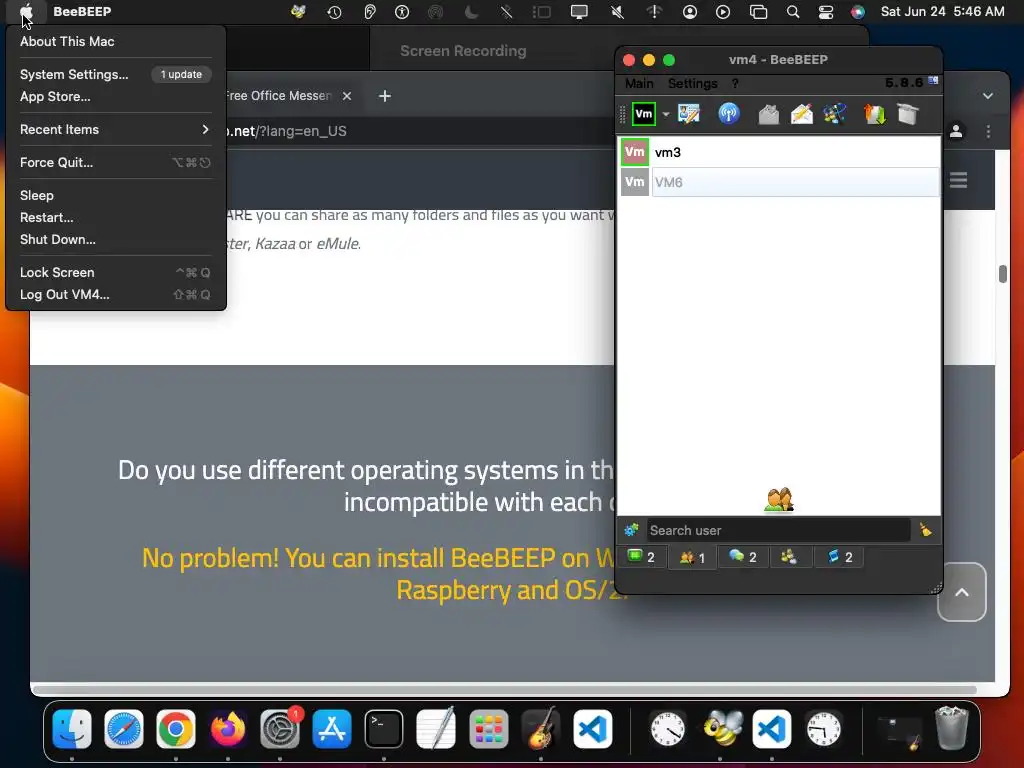Open the website hamburger menu

point(958,180)
